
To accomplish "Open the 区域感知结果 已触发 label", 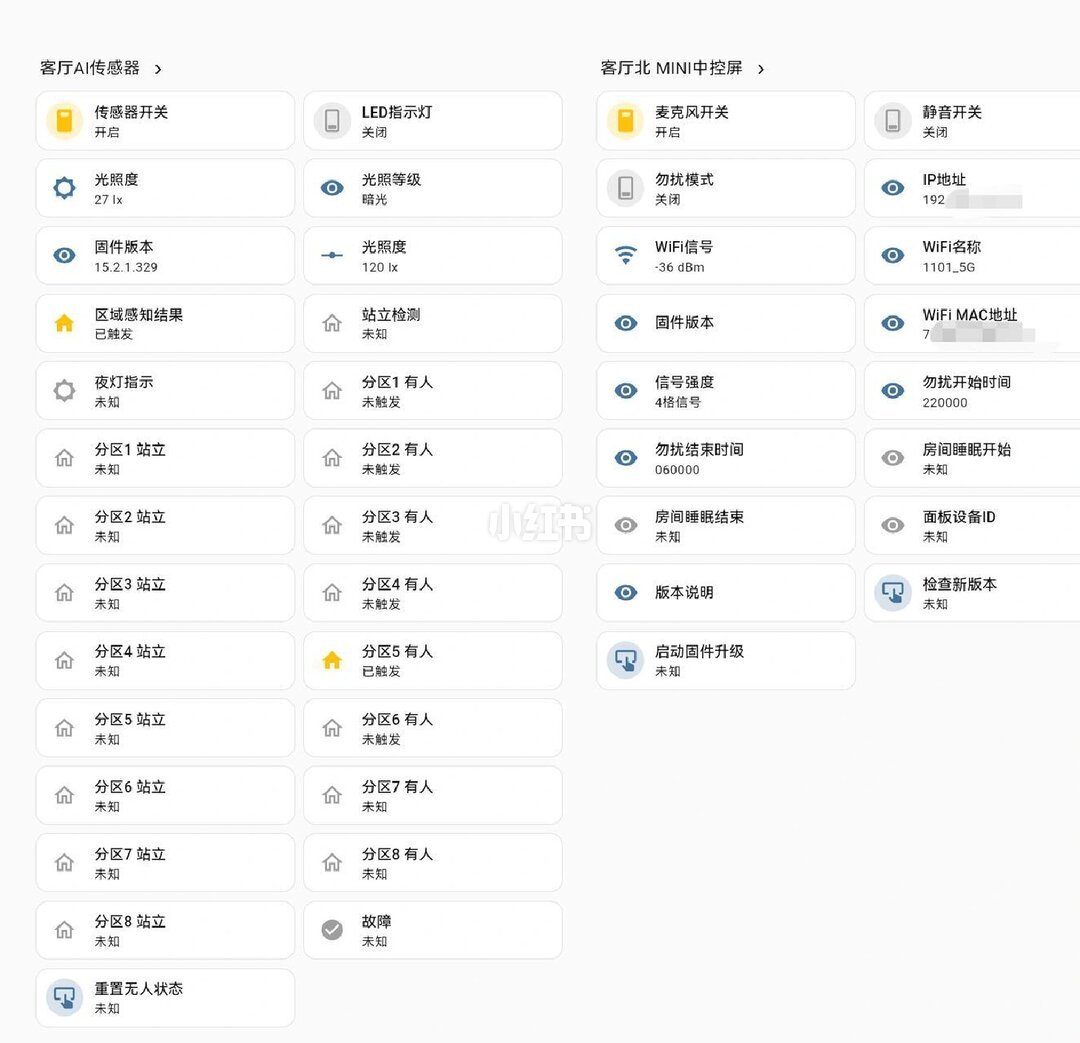I will (x=139, y=324).
